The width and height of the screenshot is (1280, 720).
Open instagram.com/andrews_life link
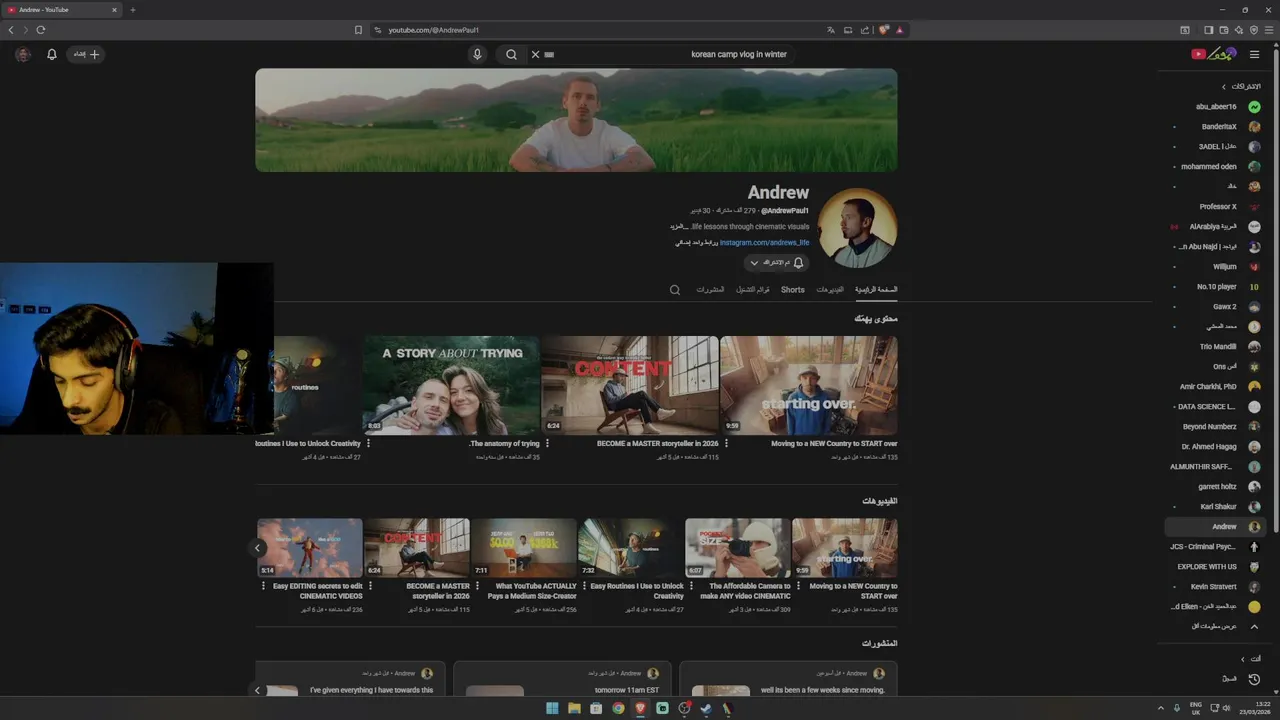[x=764, y=243]
